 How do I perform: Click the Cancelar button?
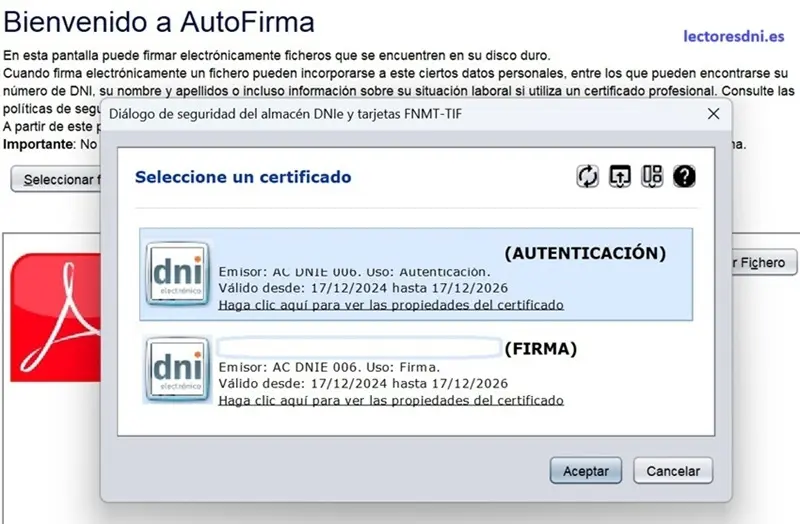pos(673,470)
